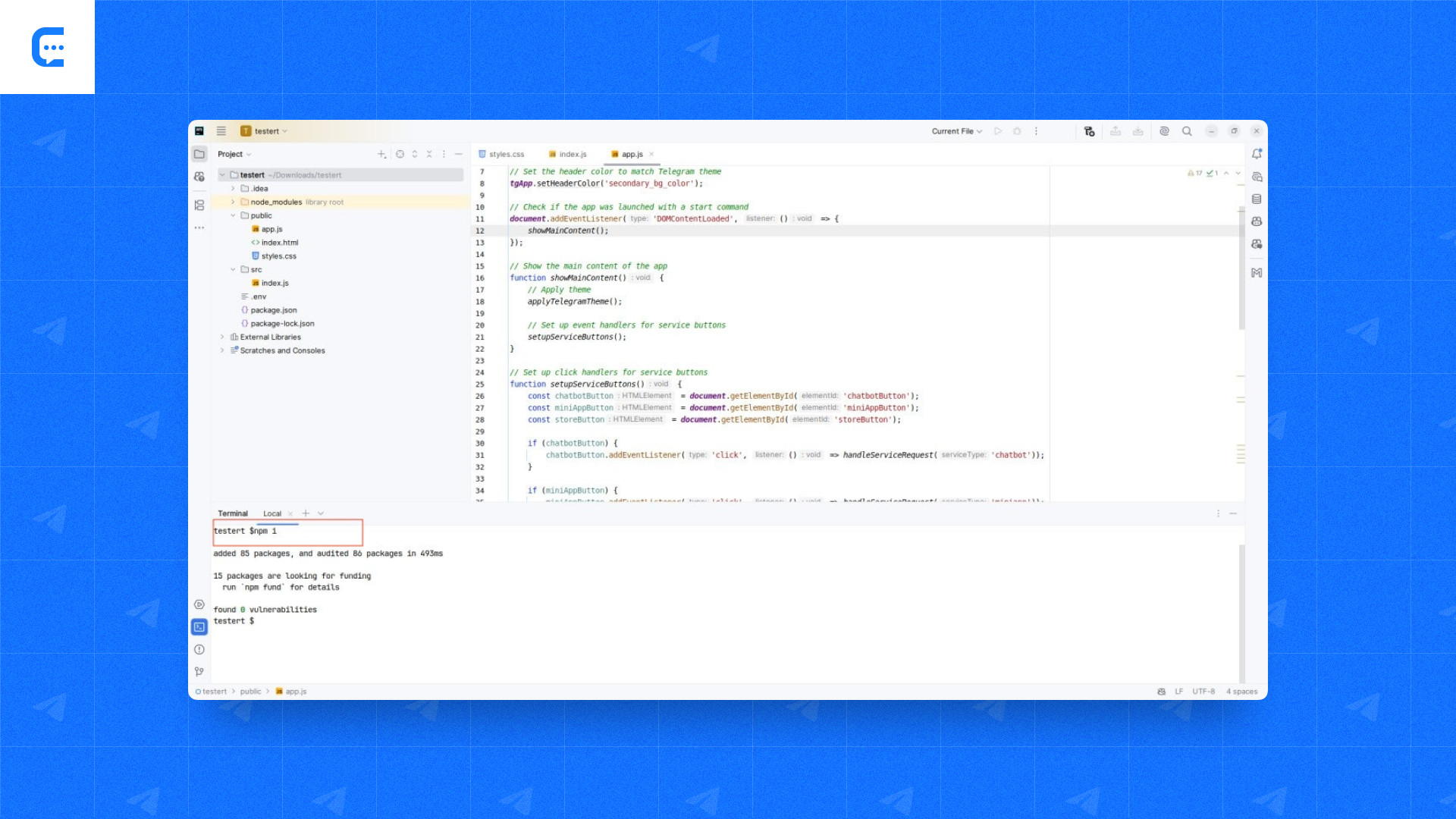Click the Select Opened File target icon

point(400,154)
